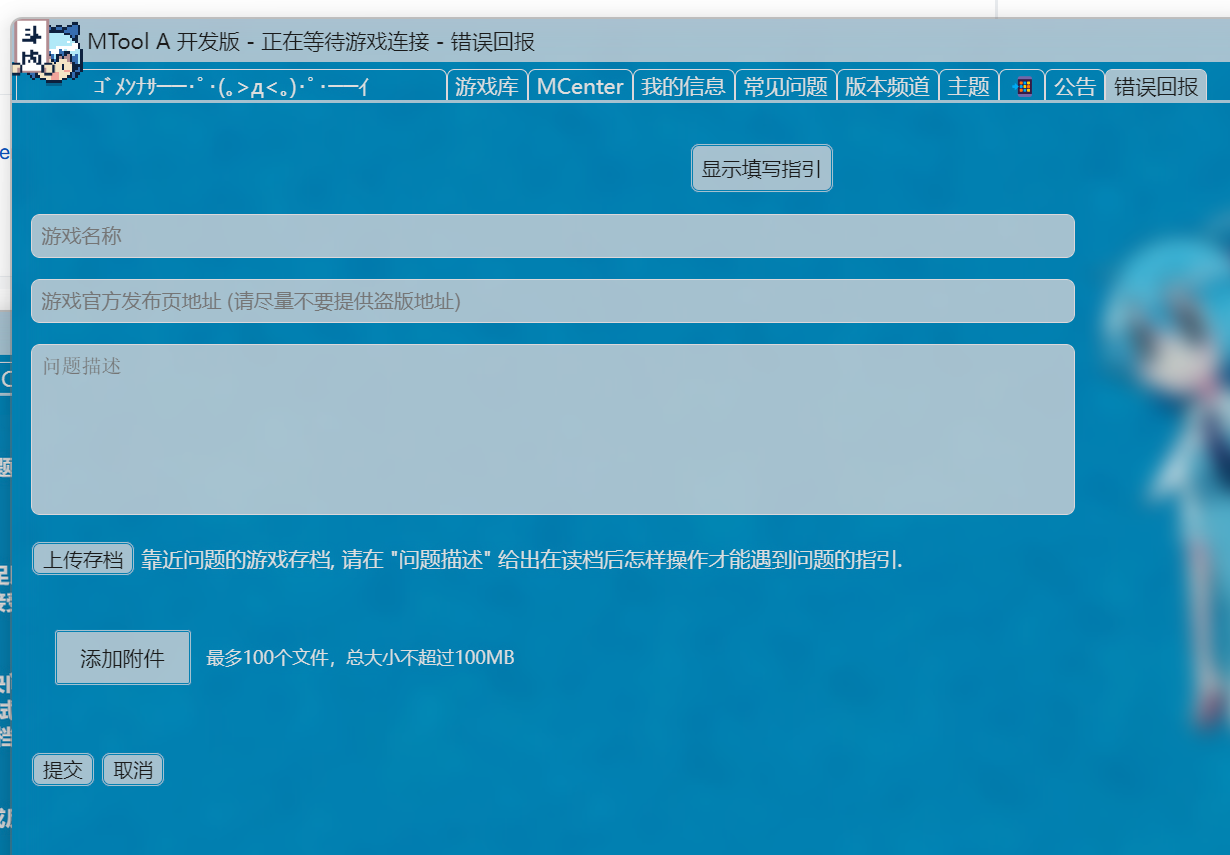The image size is (1230, 855).
Task: Click 显示填写指引 to show fill-in guide
Action: (x=761, y=167)
